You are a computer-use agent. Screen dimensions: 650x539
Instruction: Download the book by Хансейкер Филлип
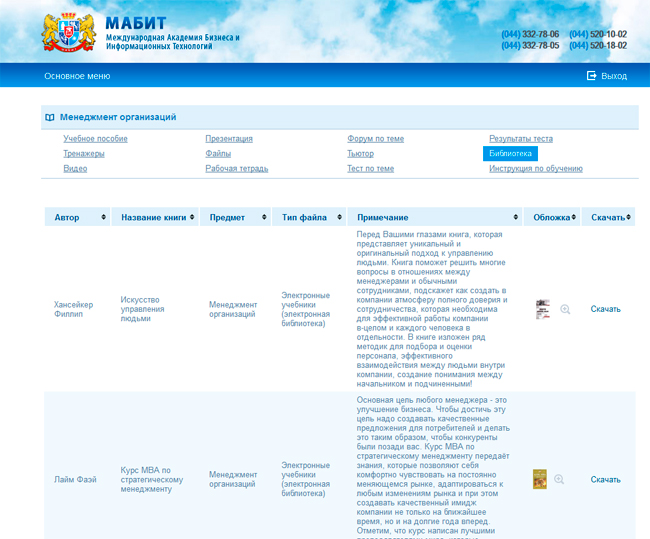[605, 309]
